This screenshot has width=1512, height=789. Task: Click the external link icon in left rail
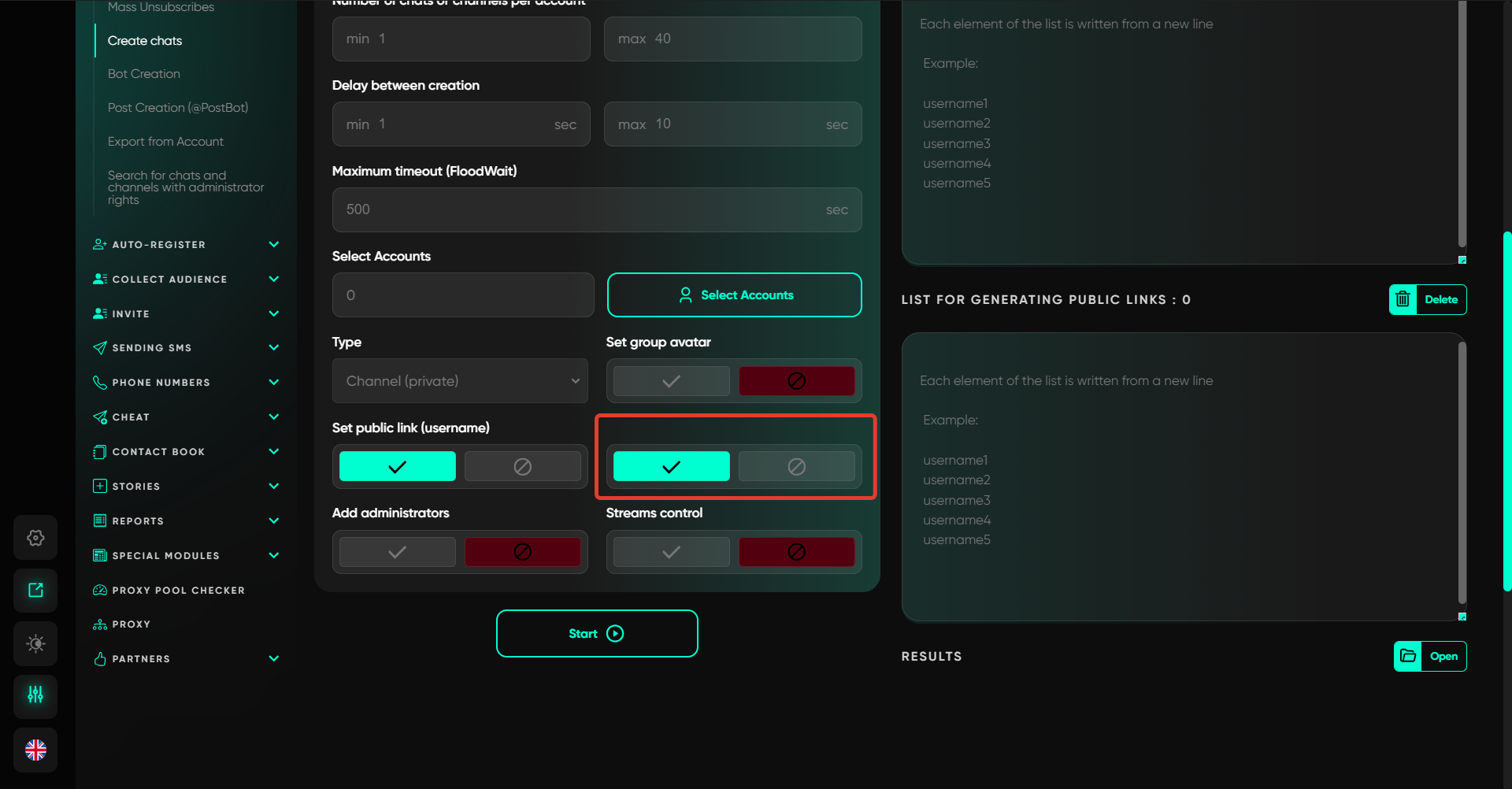tap(35, 591)
